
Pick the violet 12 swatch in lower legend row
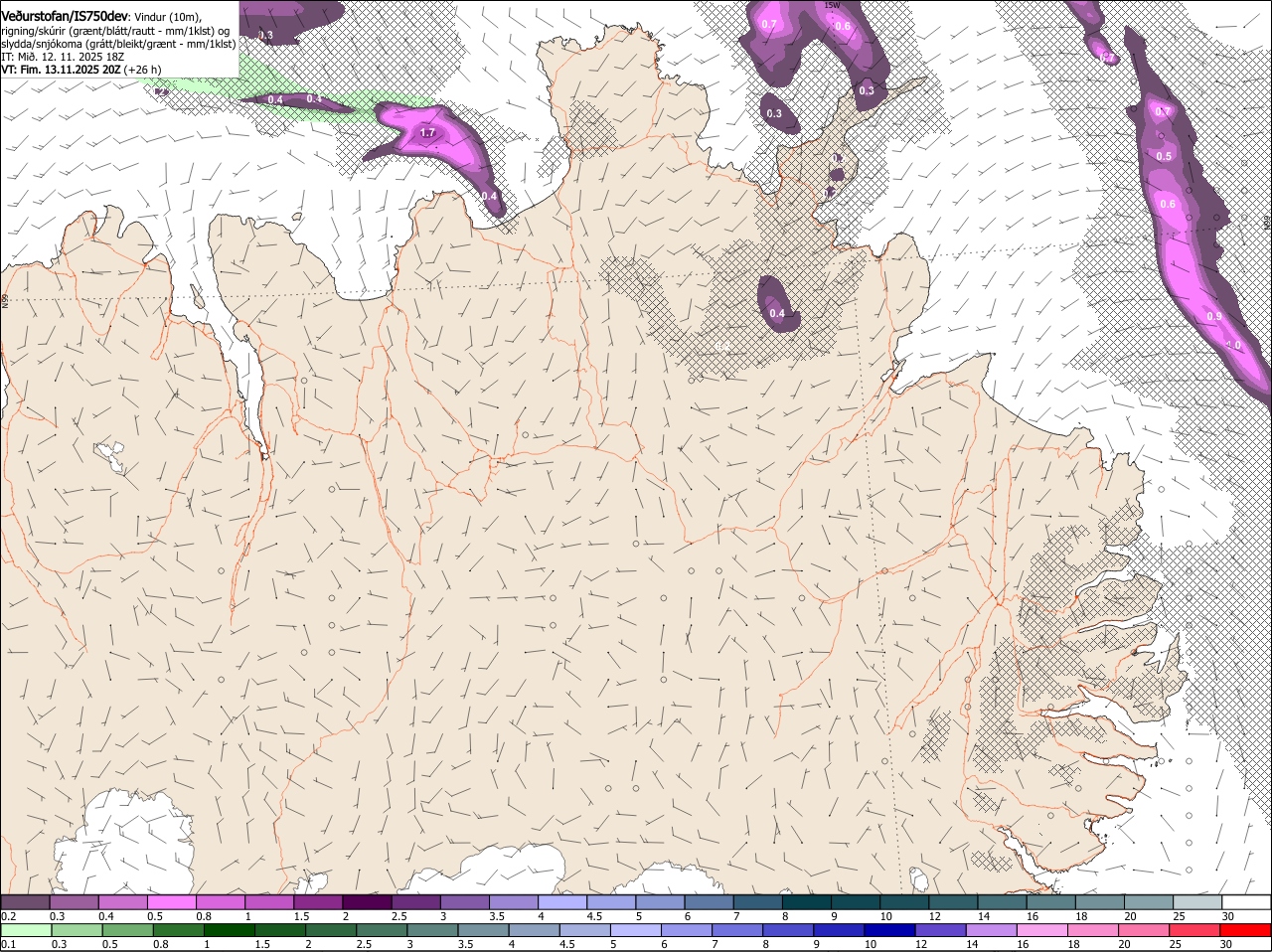click(x=941, y=931)
